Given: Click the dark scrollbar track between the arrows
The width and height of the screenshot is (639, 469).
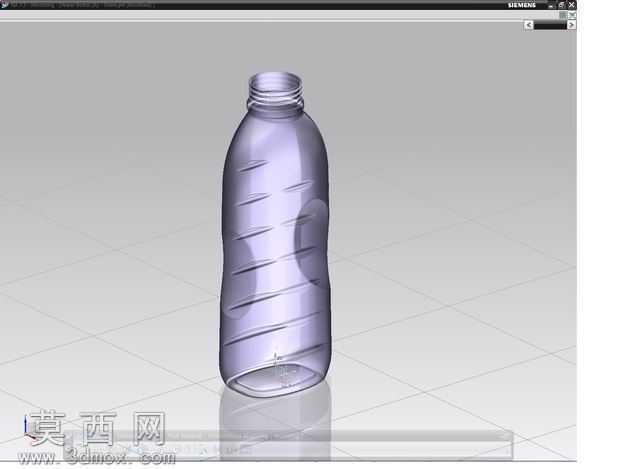Looking at the screenshot, I should coord(550,25).
